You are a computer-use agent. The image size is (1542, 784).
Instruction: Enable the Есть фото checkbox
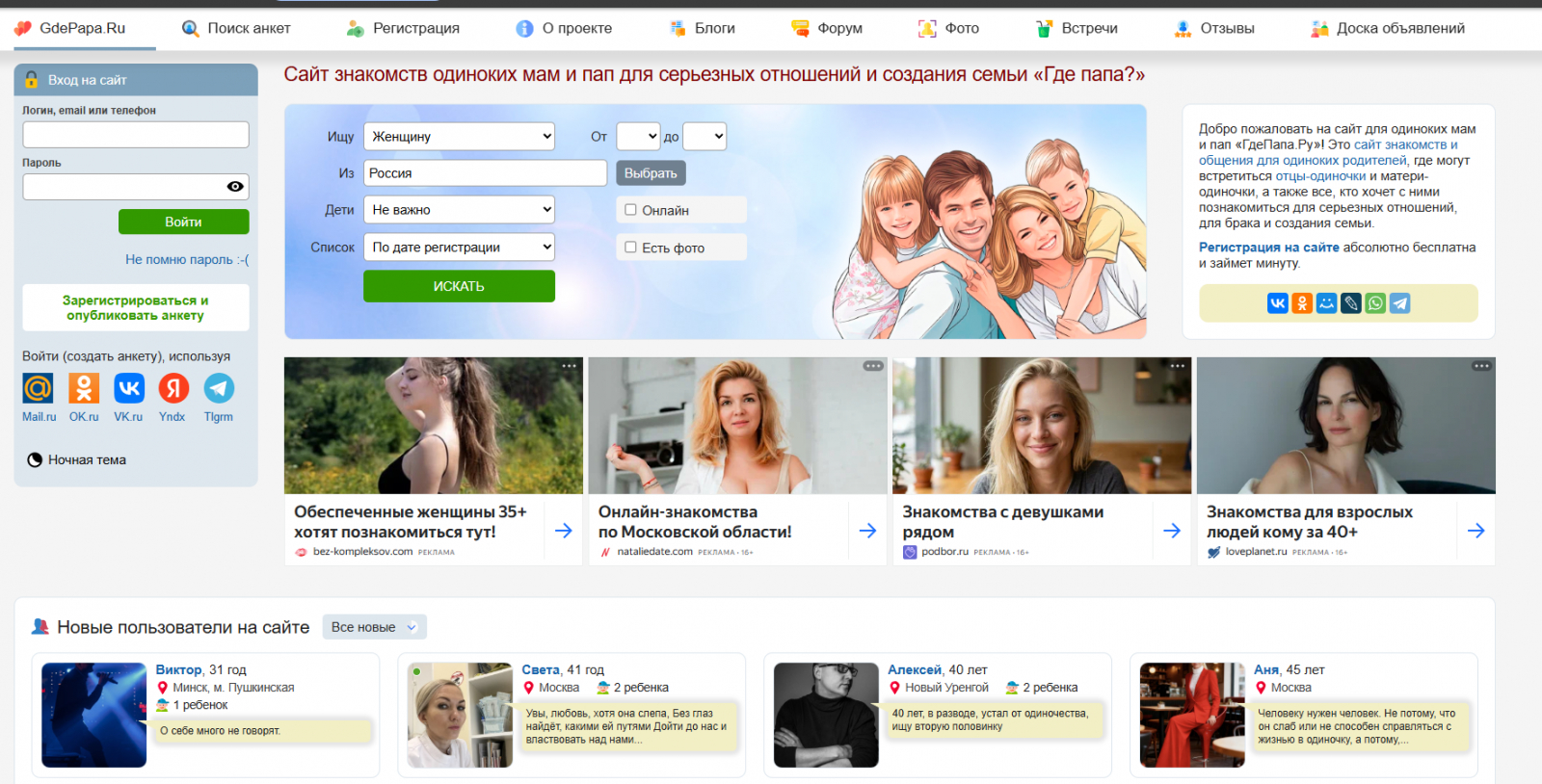point(630,248)
